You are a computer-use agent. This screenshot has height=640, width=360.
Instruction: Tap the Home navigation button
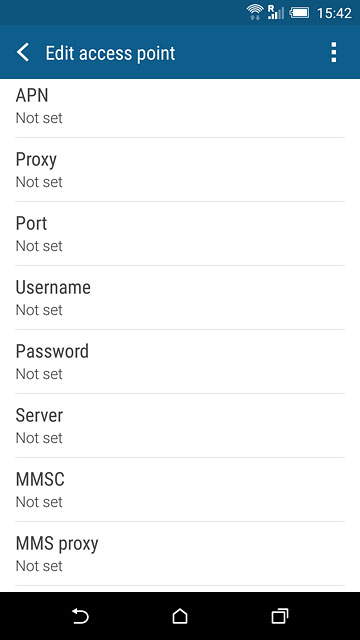pos(180,616)
